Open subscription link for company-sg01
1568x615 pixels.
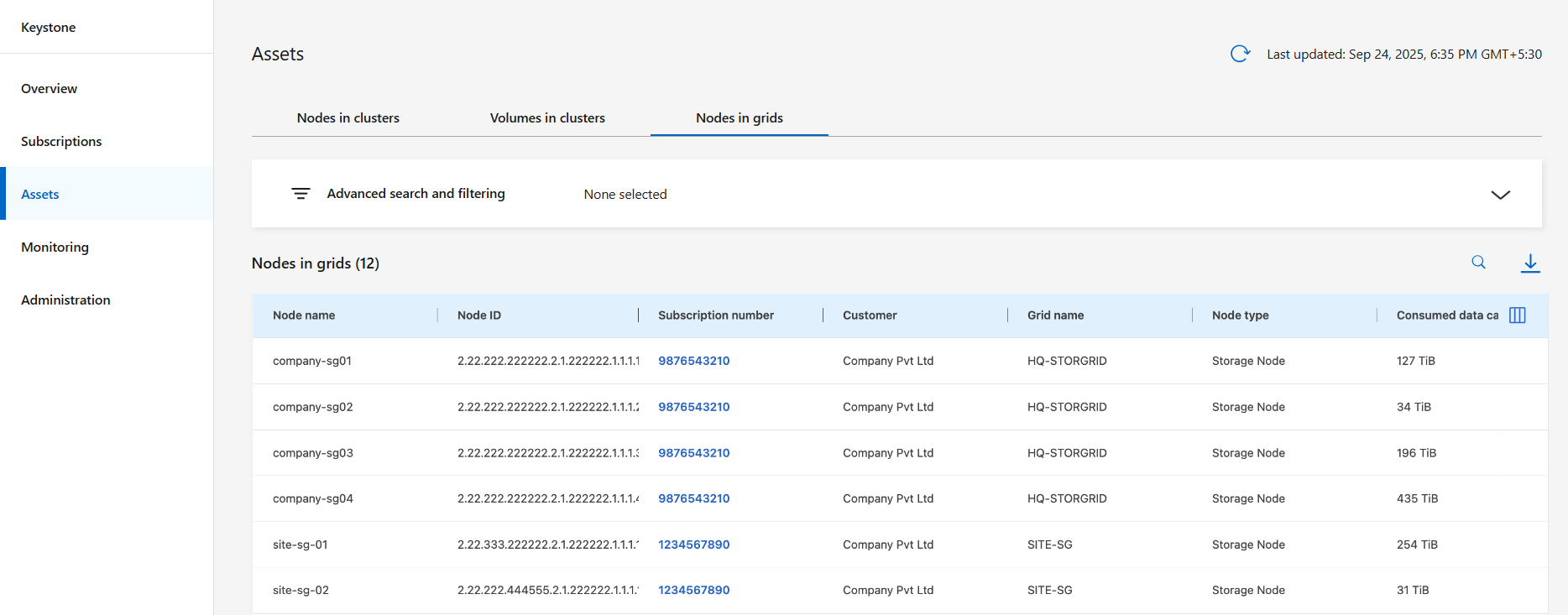click(693, 361)
